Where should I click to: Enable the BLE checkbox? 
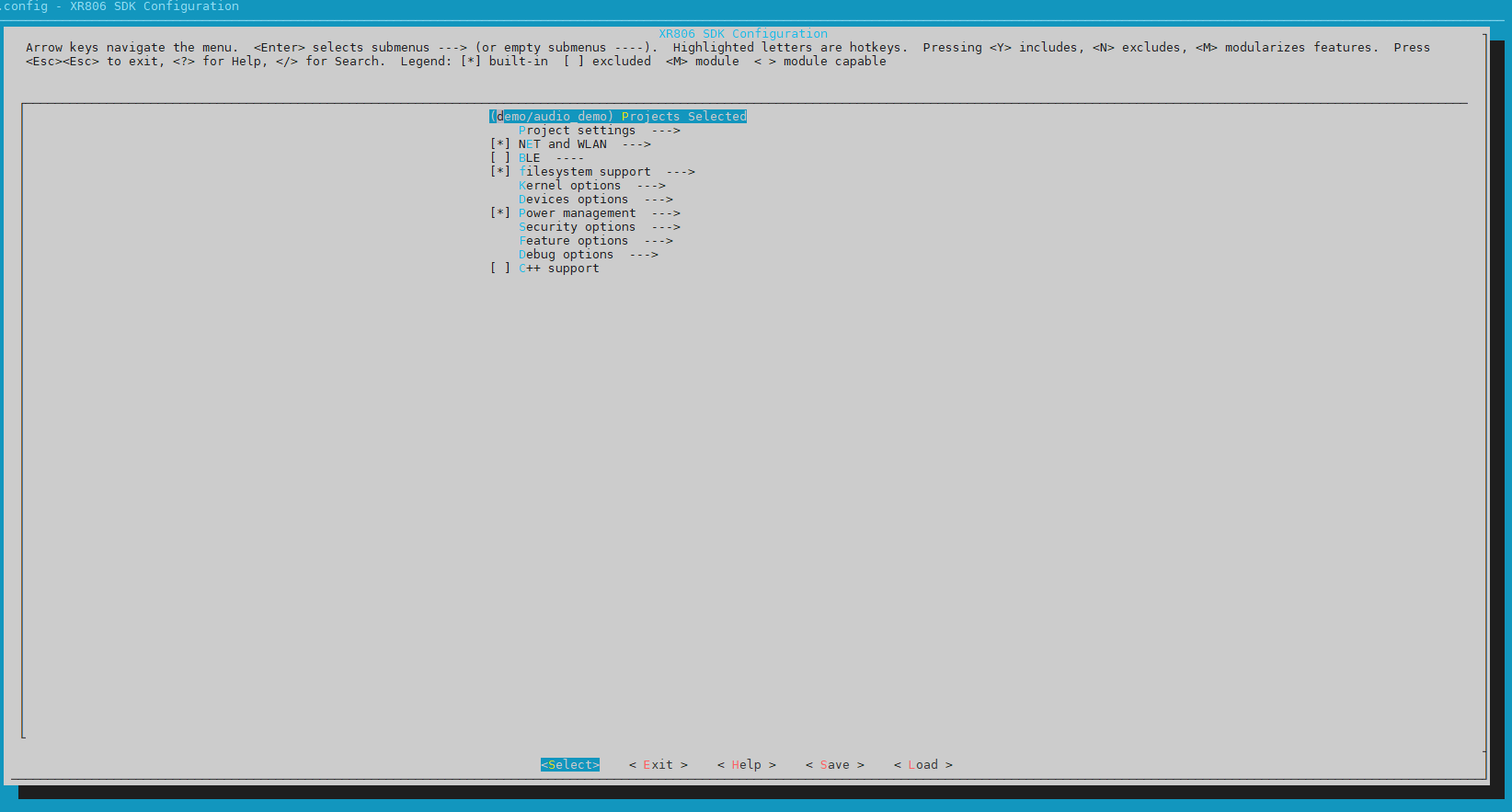pos(500,158)
